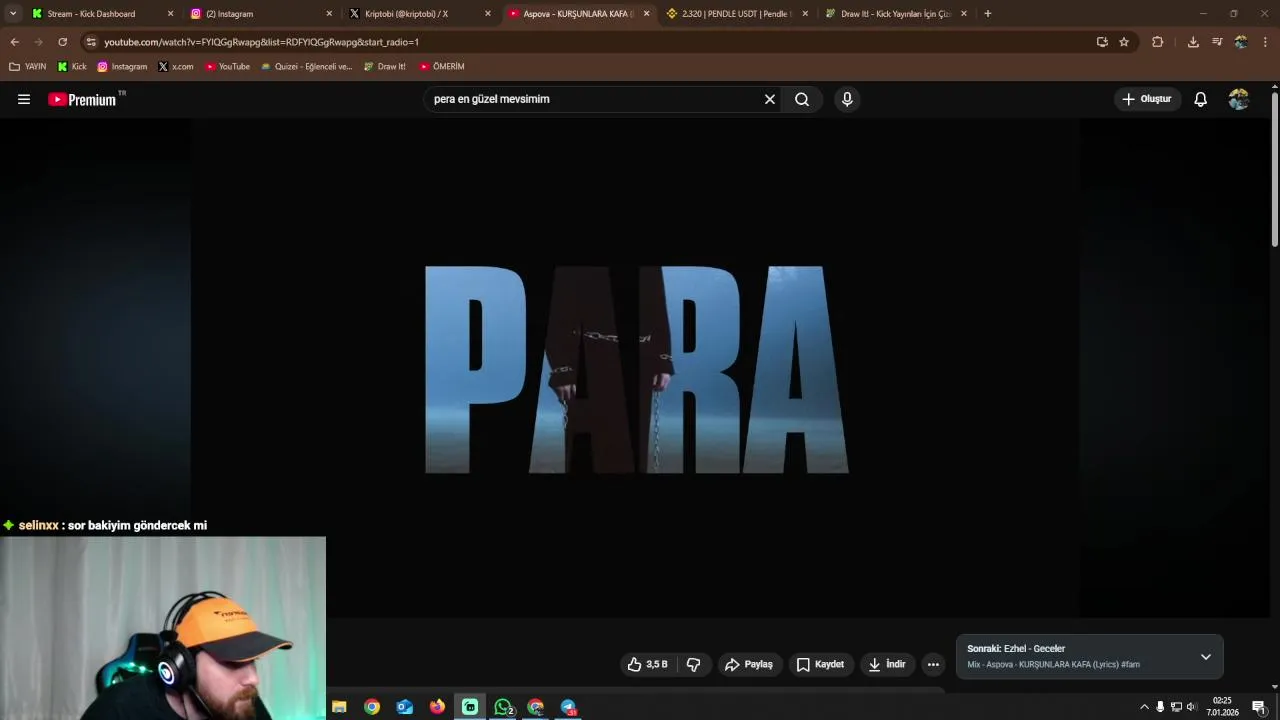This screenshot has width=1280, height=720.
Task: Open ÖMERİM bookmark
Action: click(x=442, y=67)
